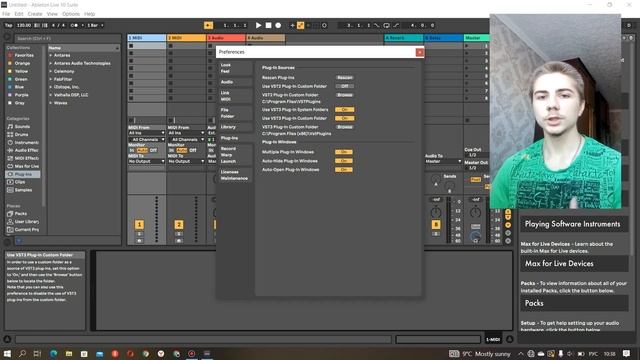The height and width of the screenshot is (360, 640).
Task: Switch to File Folder preferences tab
Action: [235, 113]
